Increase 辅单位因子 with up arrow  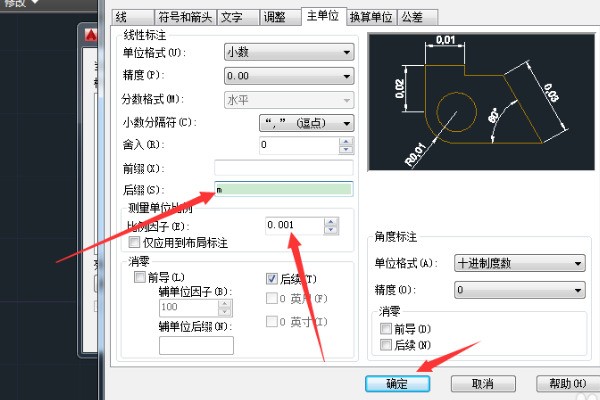(225, 304)
